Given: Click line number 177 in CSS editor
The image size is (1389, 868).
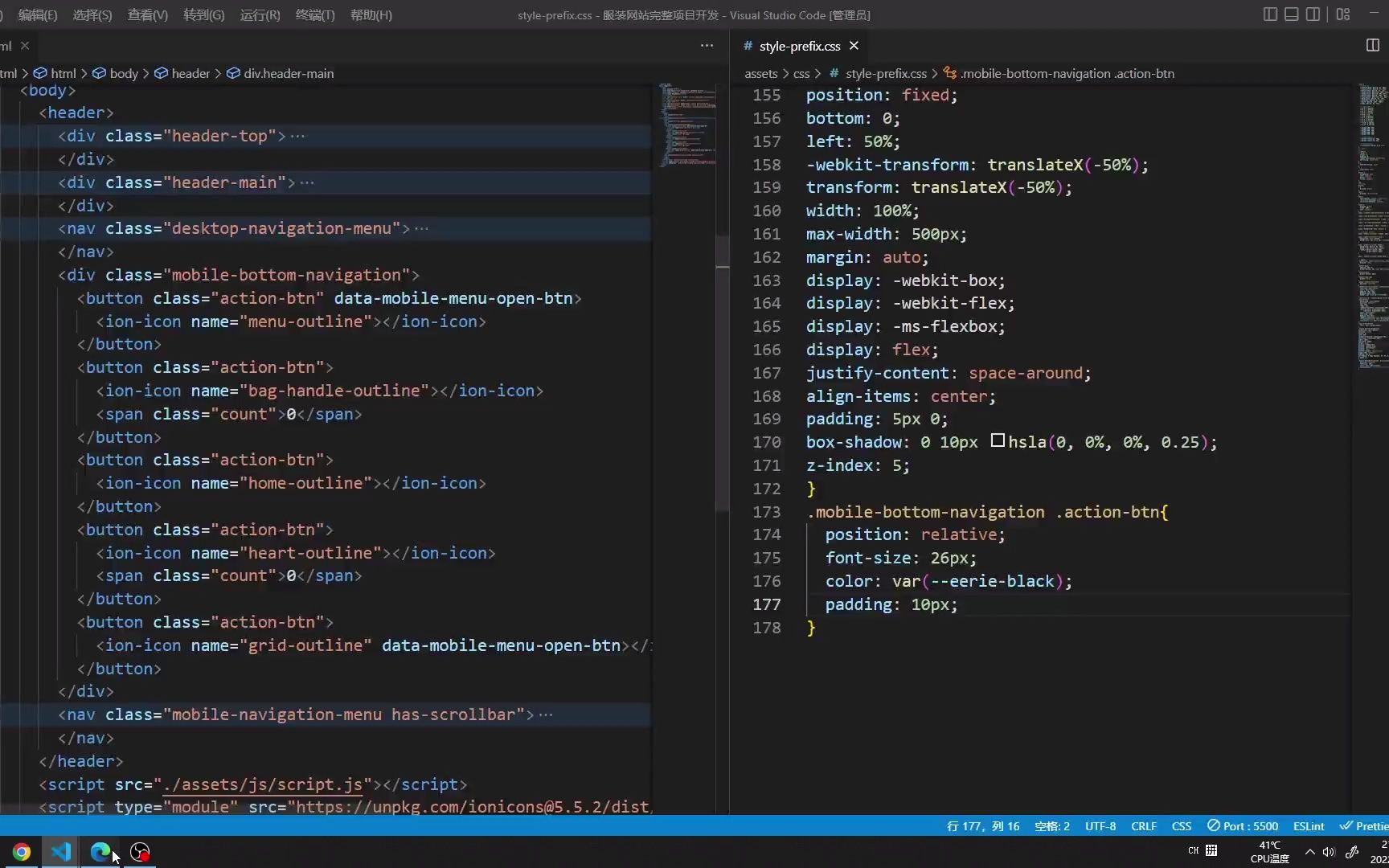Looking at the screenshot, I should [x=767, y=604].
